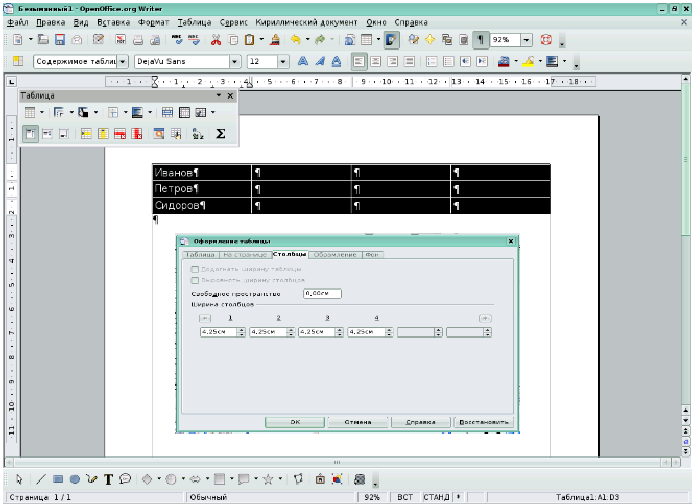Click the Paste clipboard icon

[x=249, y=40]
